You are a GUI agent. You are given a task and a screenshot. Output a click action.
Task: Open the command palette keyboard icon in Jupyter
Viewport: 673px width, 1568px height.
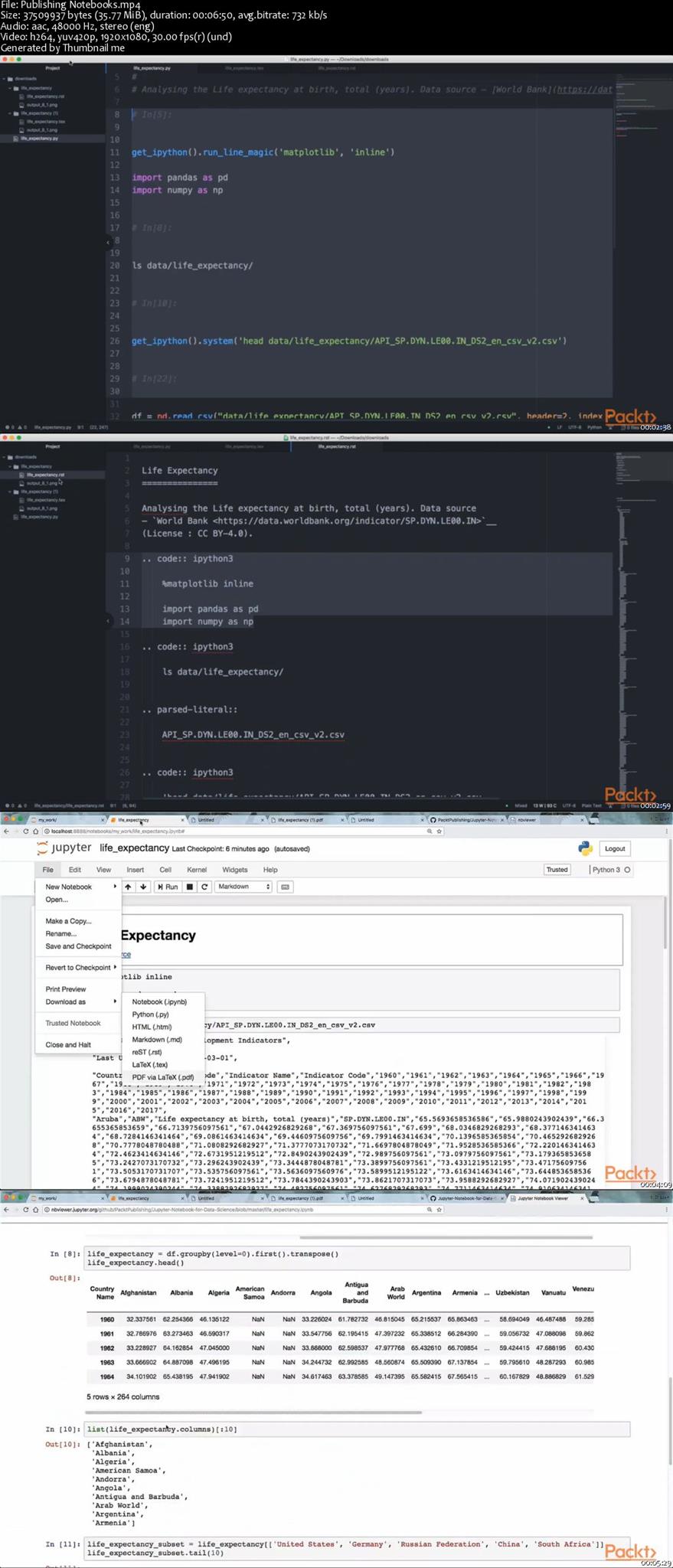[x=285, y=887]
